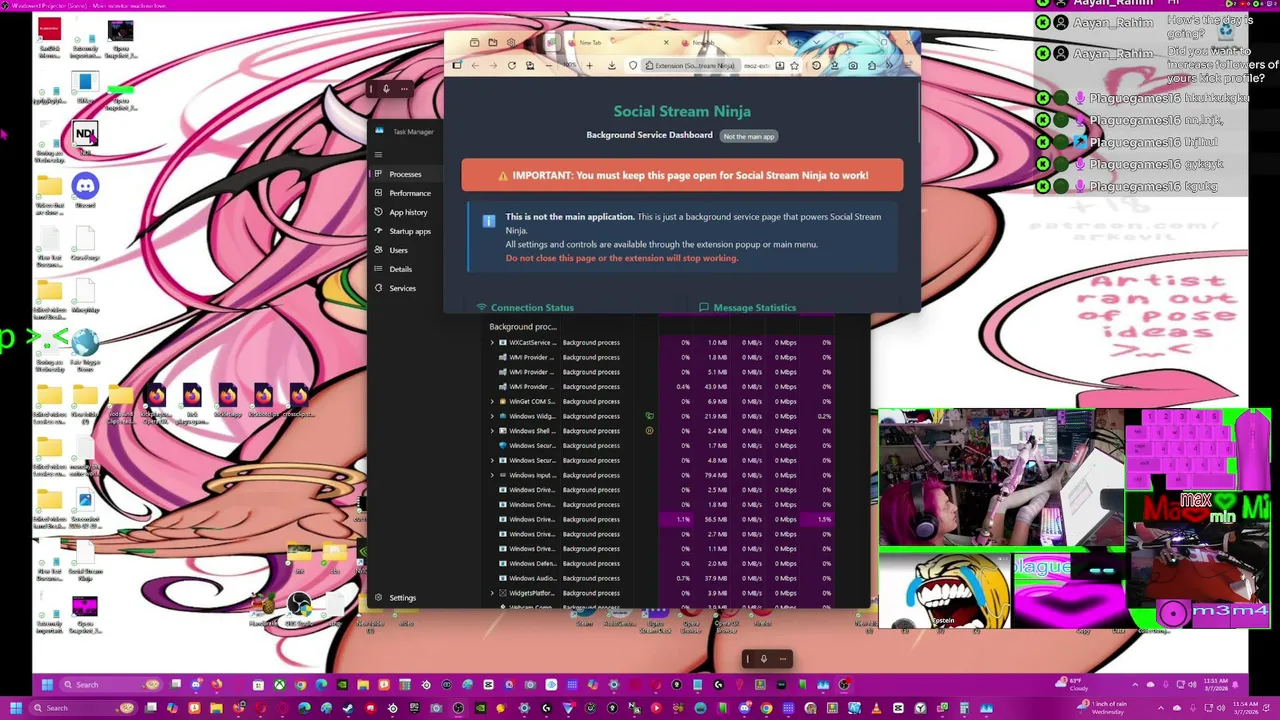The height and width of the screenshot is (720, 1280).
Task: Open a new Firefox tab with plus button
Action: pyautogui.click(x=797, y=42)
